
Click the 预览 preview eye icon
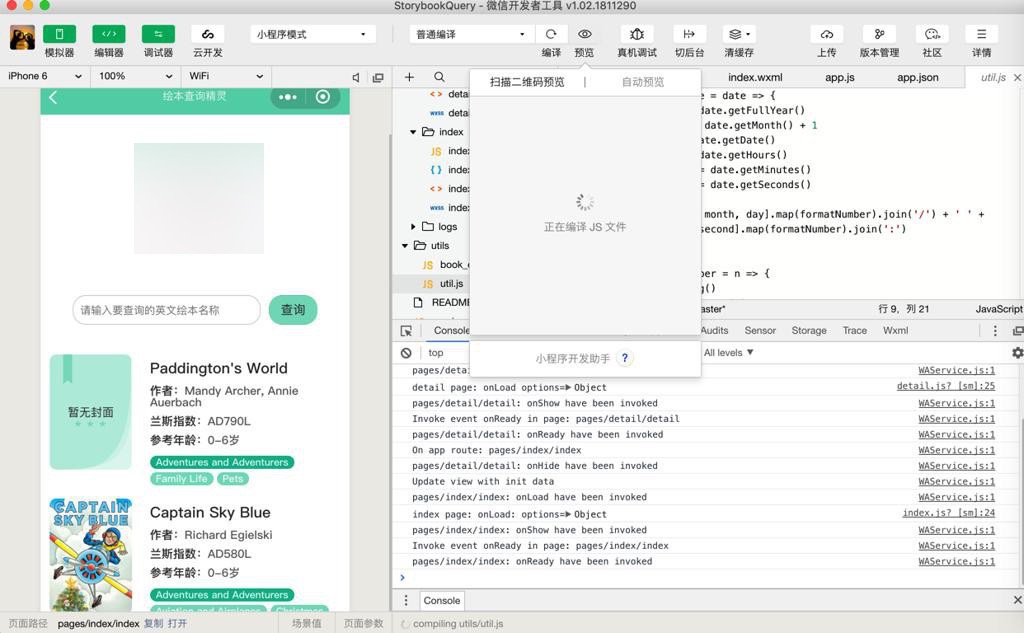click(584, 34)
